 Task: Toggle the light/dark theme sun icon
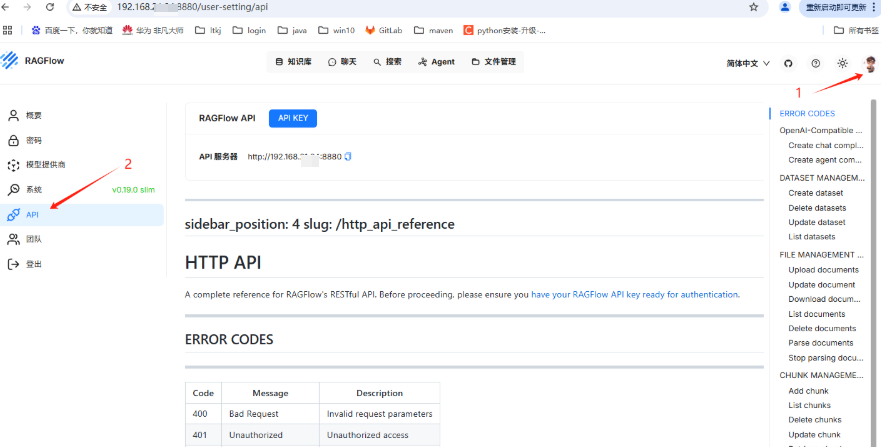(842, 63)
